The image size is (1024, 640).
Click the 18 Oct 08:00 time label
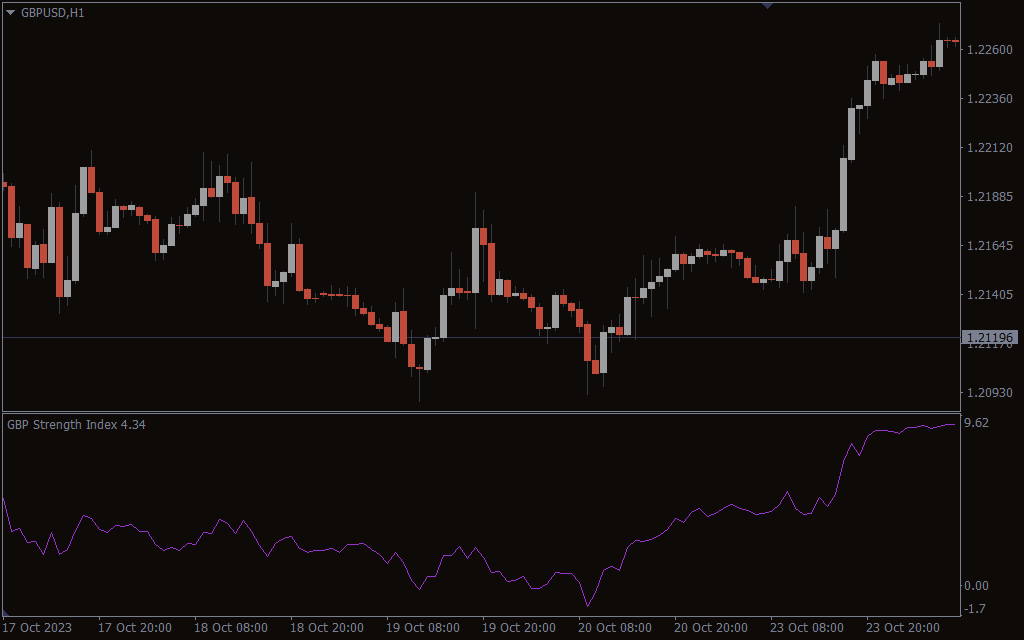click(231, 628)
